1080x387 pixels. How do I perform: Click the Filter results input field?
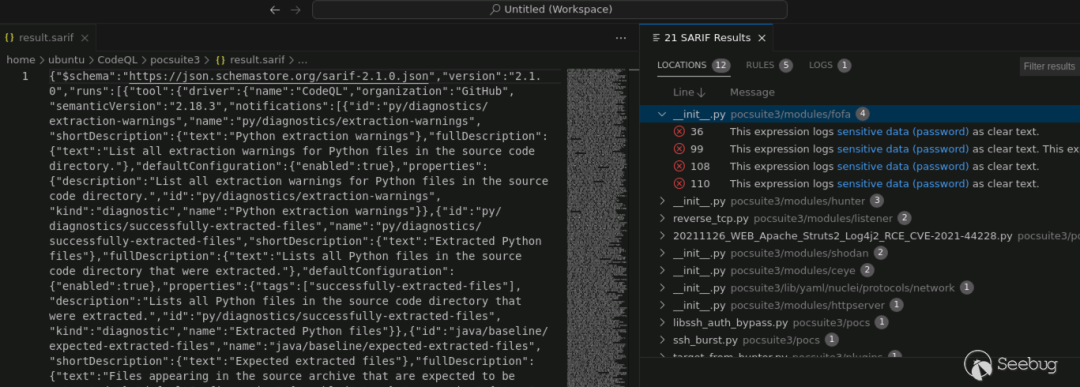(x=1050, y=66)
